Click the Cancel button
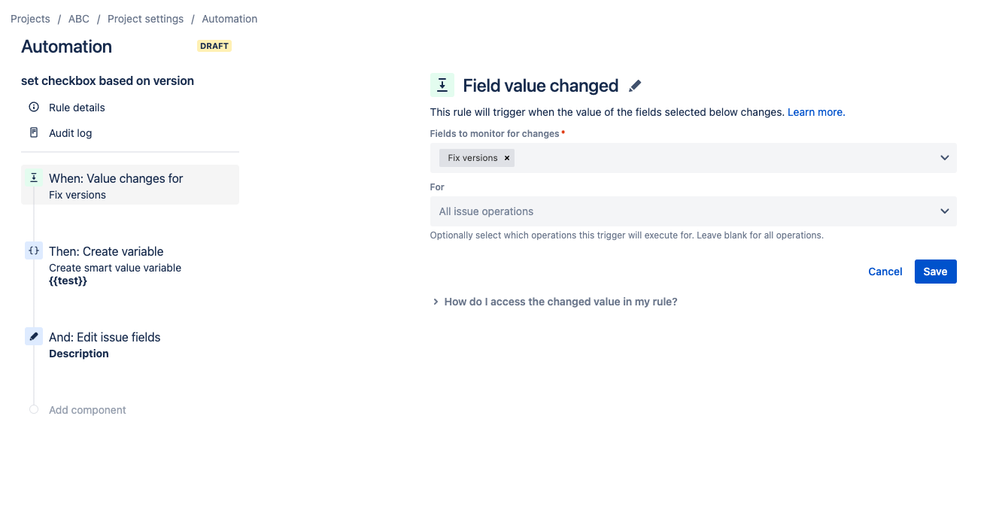Image resolution: width=999 pixels, height=516 pixels. point(885,272)
